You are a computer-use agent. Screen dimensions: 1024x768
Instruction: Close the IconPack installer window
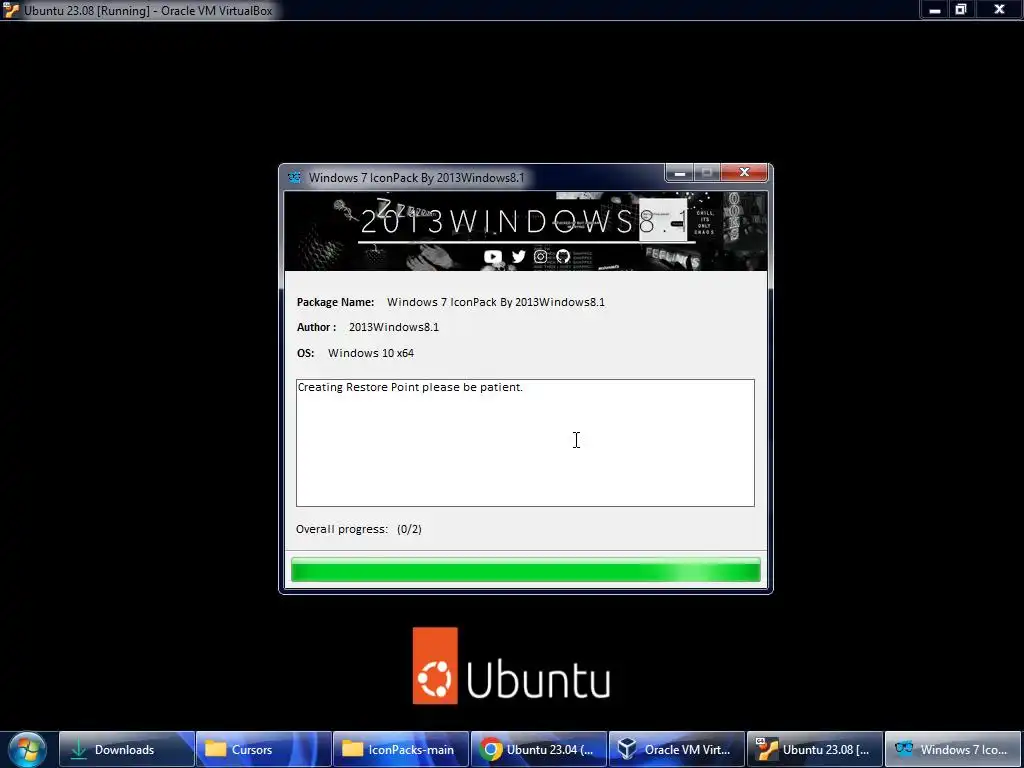point(744,172)
